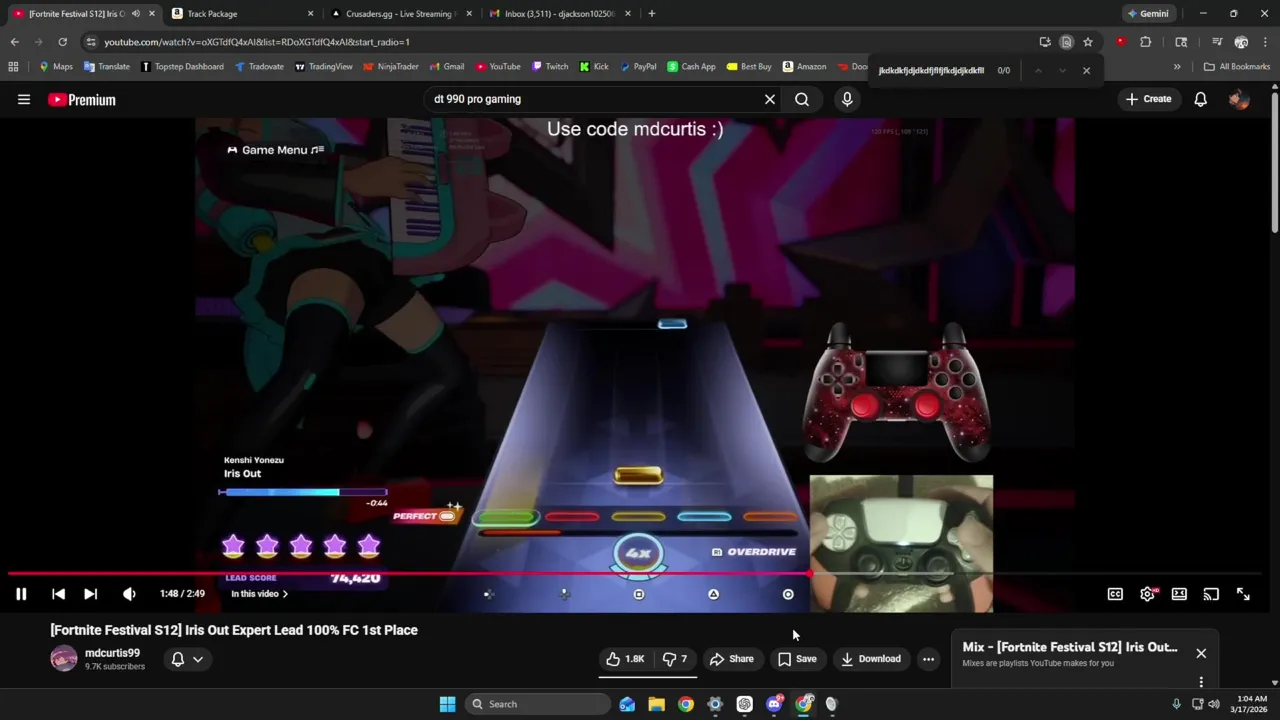Bookmark this page with the star
This screenshot has width=1280, height=720.
1088,42
